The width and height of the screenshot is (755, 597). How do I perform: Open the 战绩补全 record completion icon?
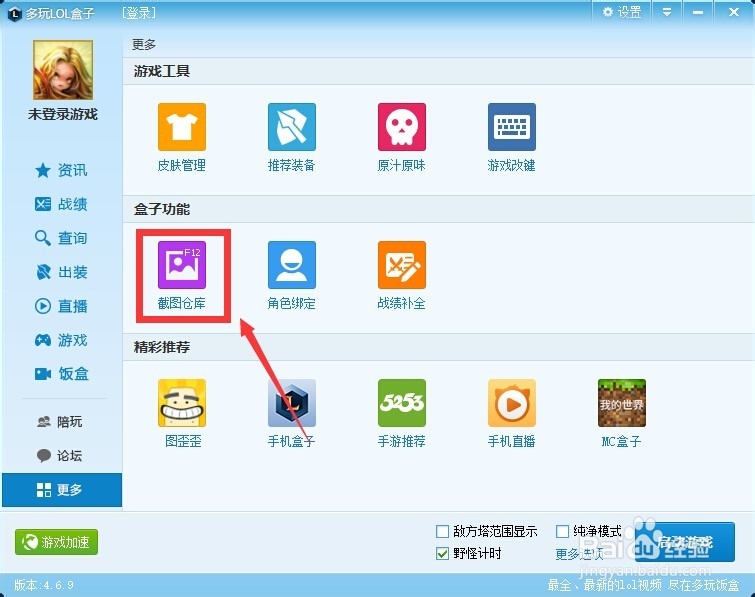[x=402, y=265]
